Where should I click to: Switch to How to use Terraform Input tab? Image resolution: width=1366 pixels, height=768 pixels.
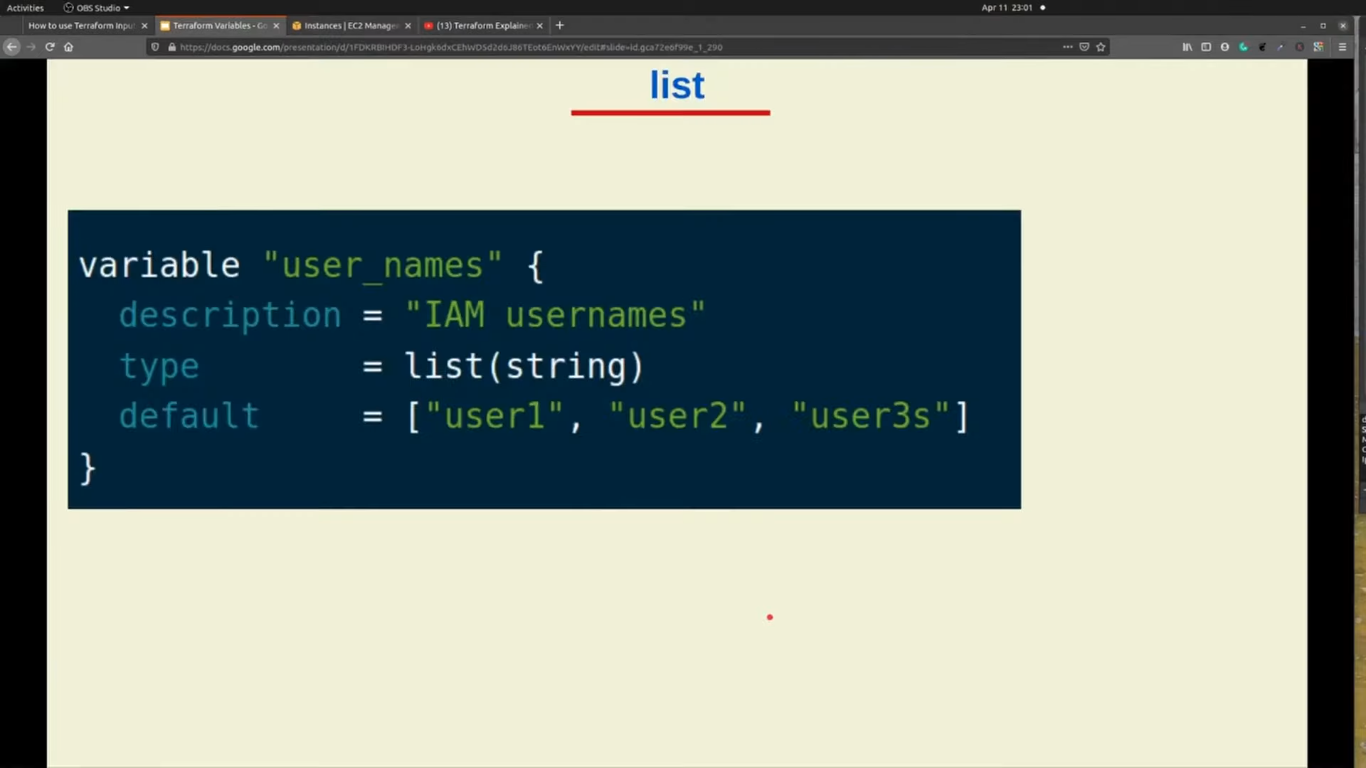click(x=80, y=26)
